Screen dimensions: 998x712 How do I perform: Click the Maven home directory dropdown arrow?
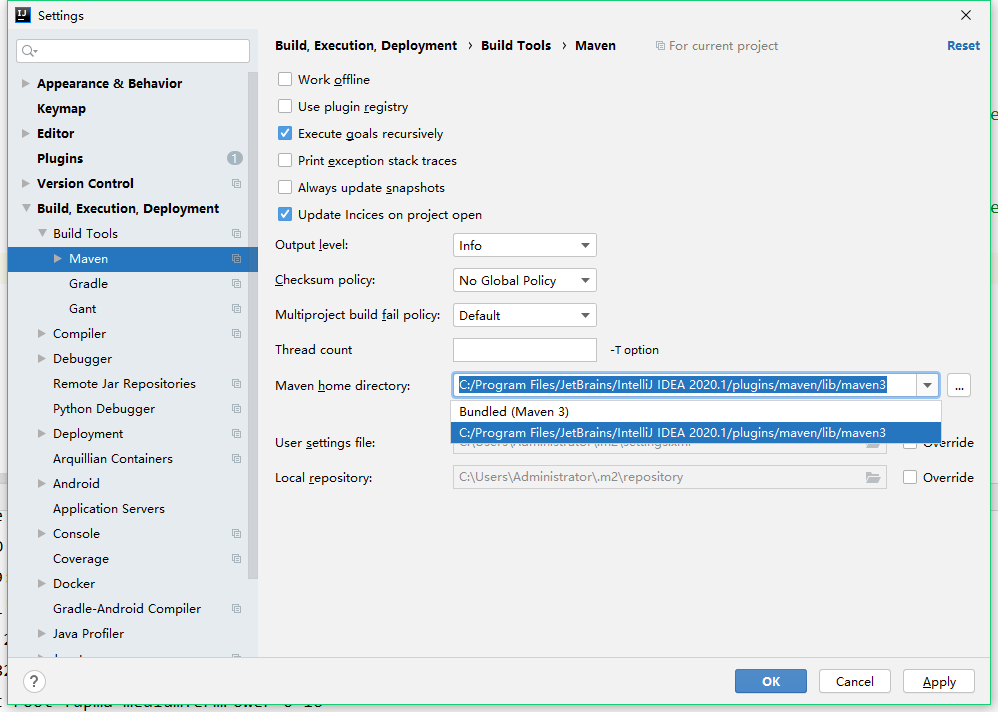coord(927,385)
